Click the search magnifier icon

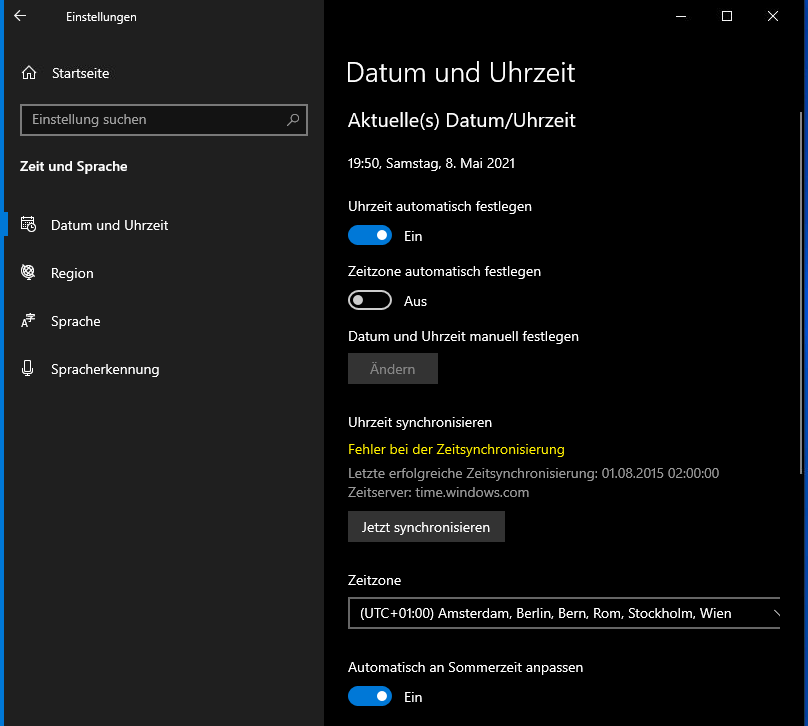coord(293,120)
